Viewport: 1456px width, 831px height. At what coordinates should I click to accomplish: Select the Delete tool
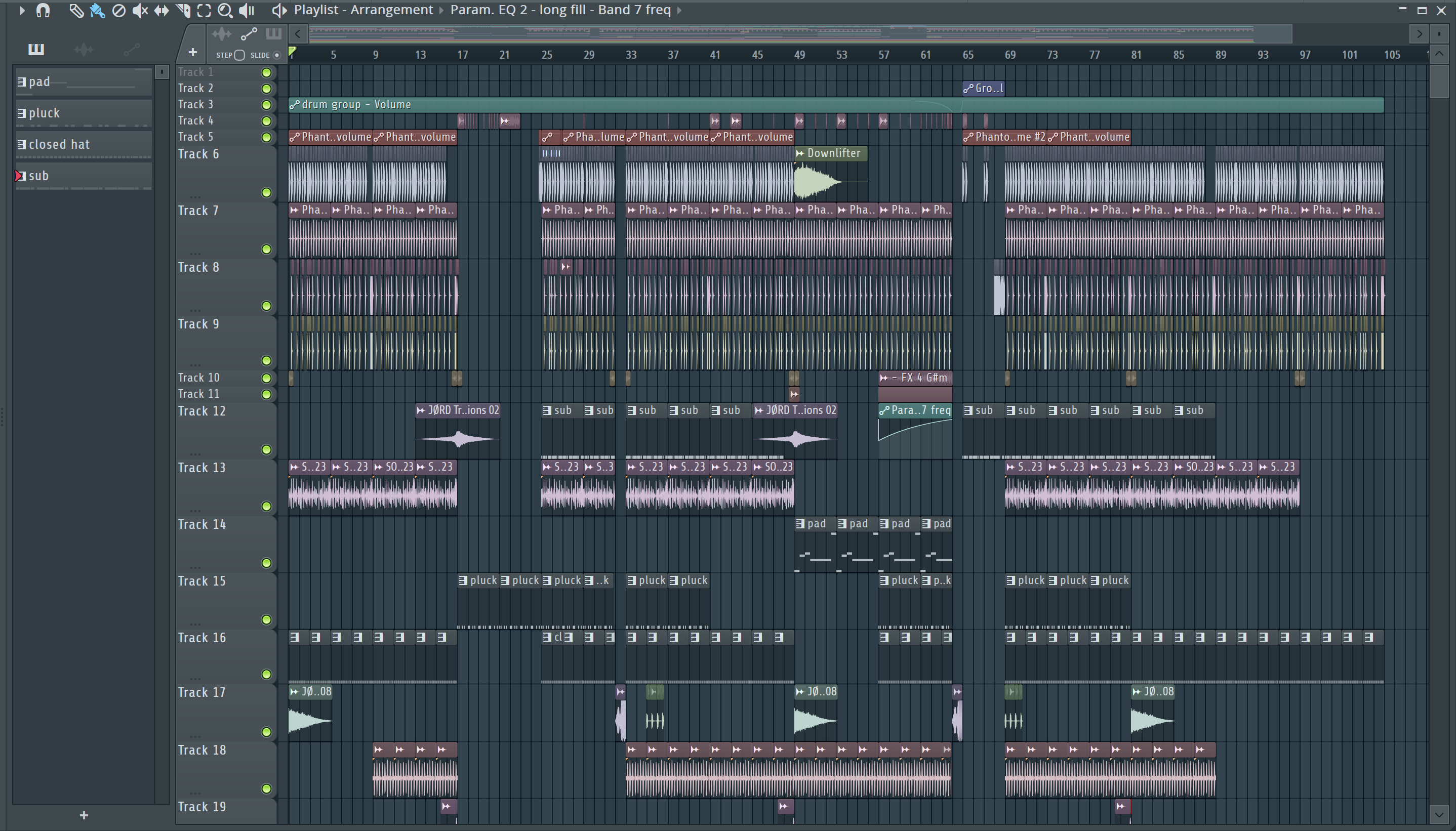118,10
